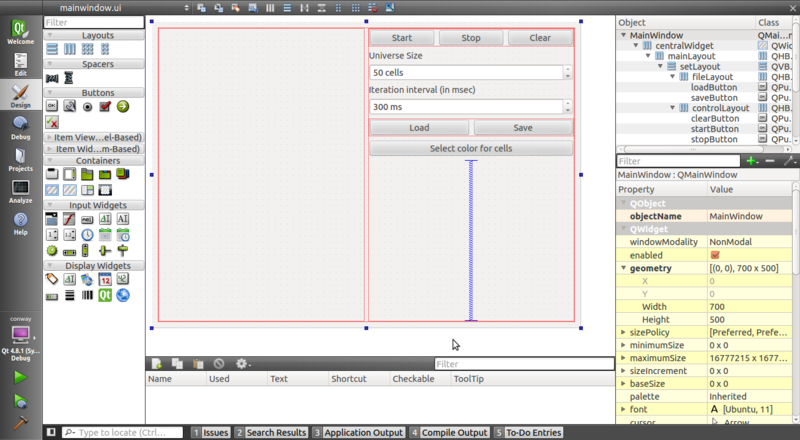Click the Break Layout toolbar icon
The width and height of the screenshot is (800, 440).
[373, 8]
